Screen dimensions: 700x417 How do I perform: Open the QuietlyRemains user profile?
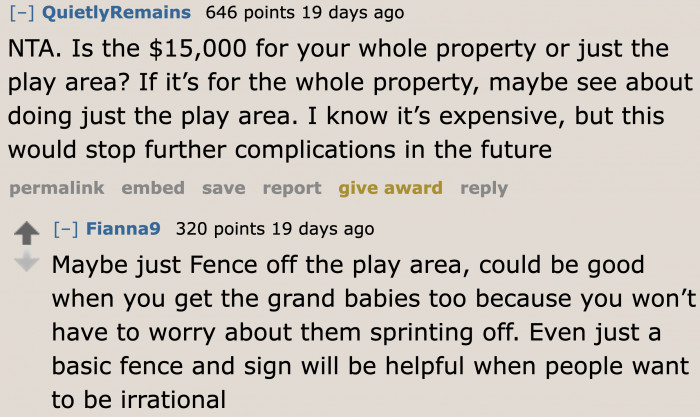[x=117, y=12]
